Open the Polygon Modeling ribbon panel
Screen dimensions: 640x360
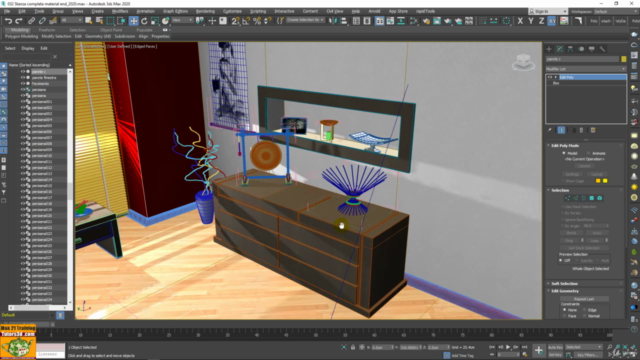coord(21,36)
